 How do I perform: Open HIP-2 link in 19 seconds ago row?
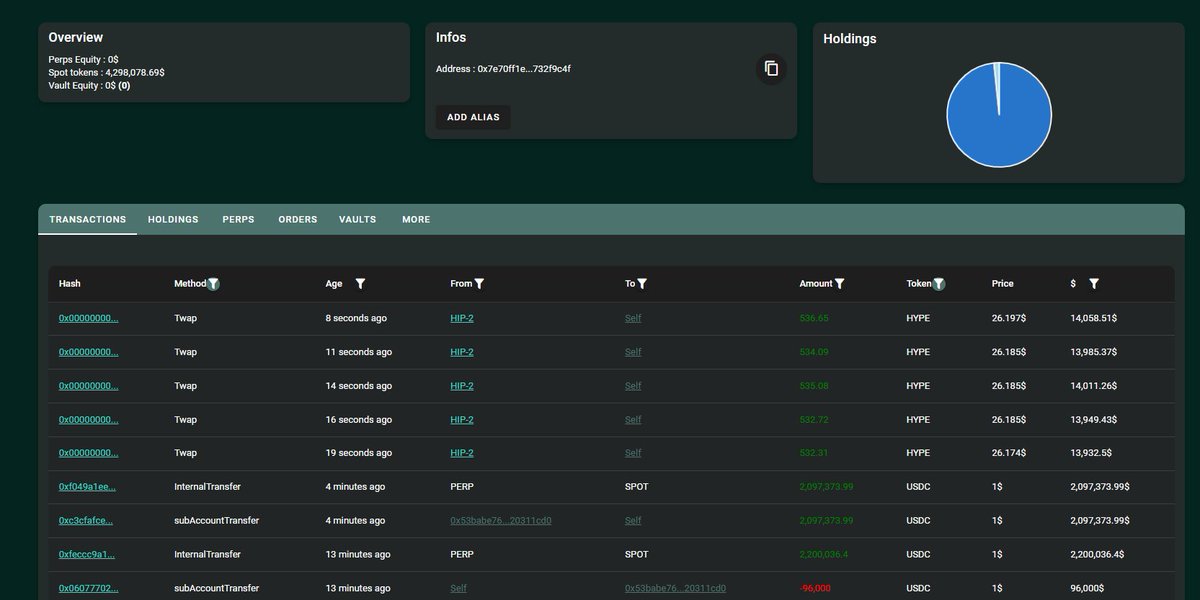click(462, 453)
